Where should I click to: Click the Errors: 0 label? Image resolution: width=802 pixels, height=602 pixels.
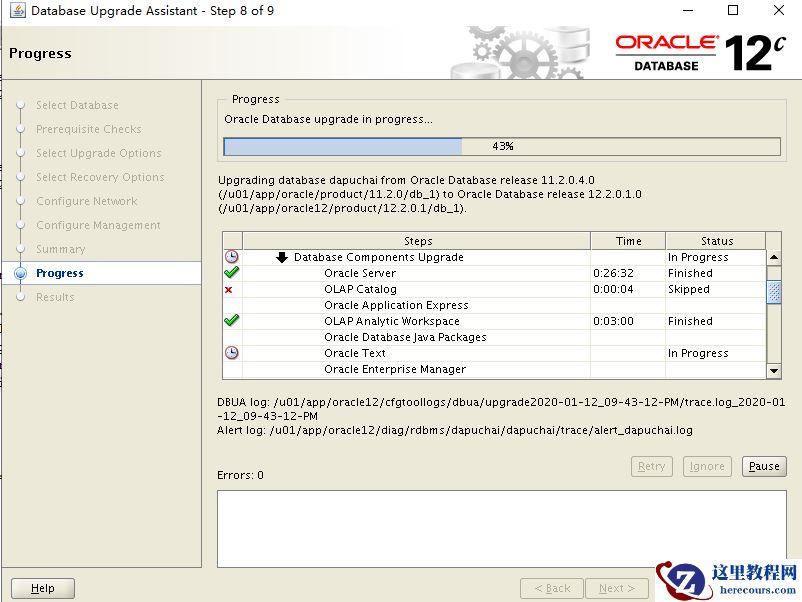click(x=240, y=475)
